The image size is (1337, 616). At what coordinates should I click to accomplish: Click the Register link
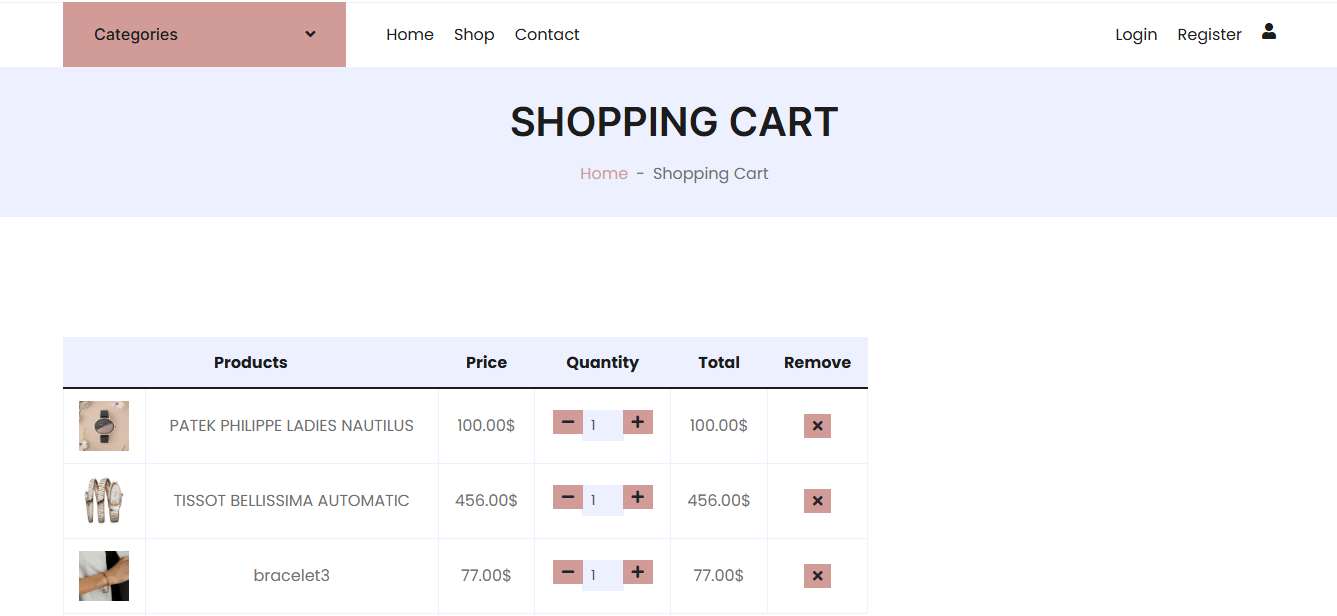coord(1209,35)
